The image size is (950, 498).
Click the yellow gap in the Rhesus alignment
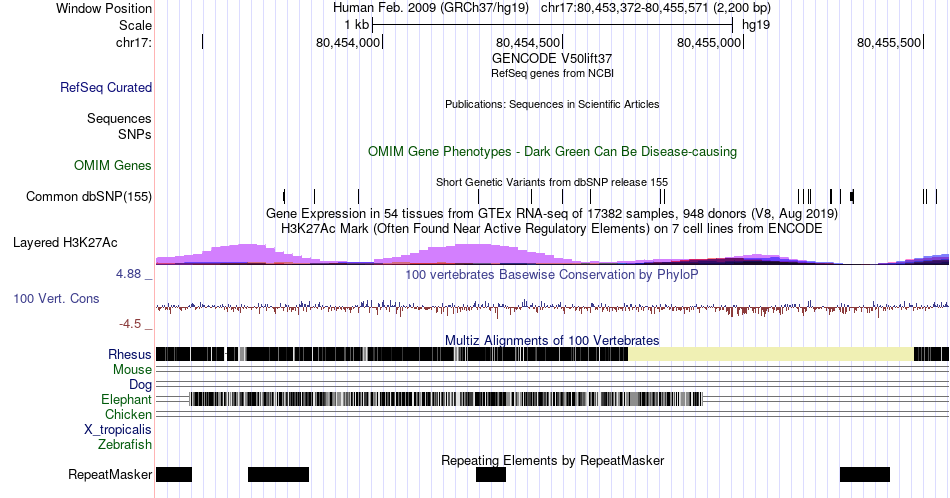[771, 354]
